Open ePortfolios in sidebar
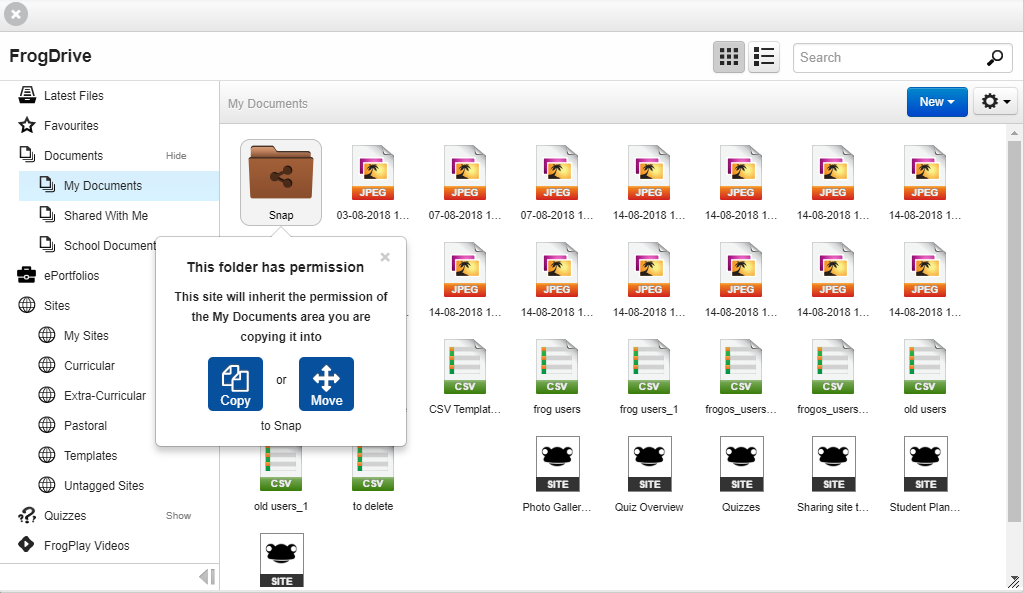 click(71, 276)
